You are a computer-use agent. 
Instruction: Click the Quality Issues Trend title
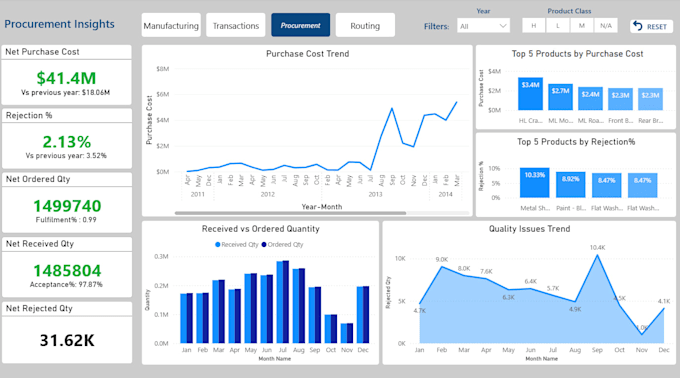[530, 229]
